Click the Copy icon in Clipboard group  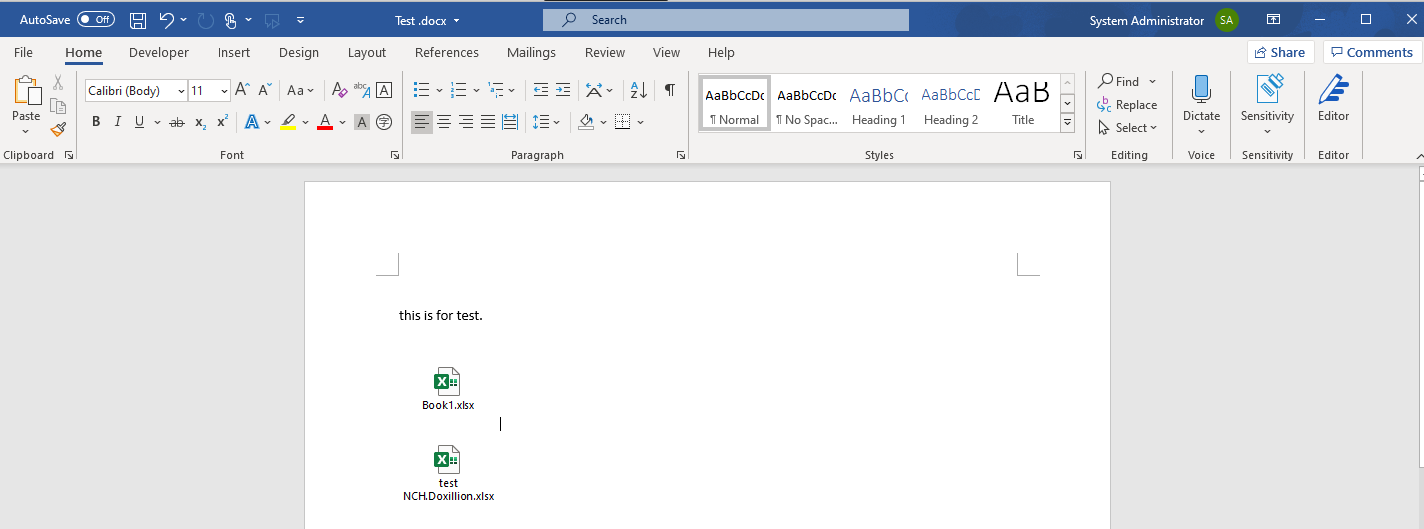pyautogui.click(x=58, y=106)
